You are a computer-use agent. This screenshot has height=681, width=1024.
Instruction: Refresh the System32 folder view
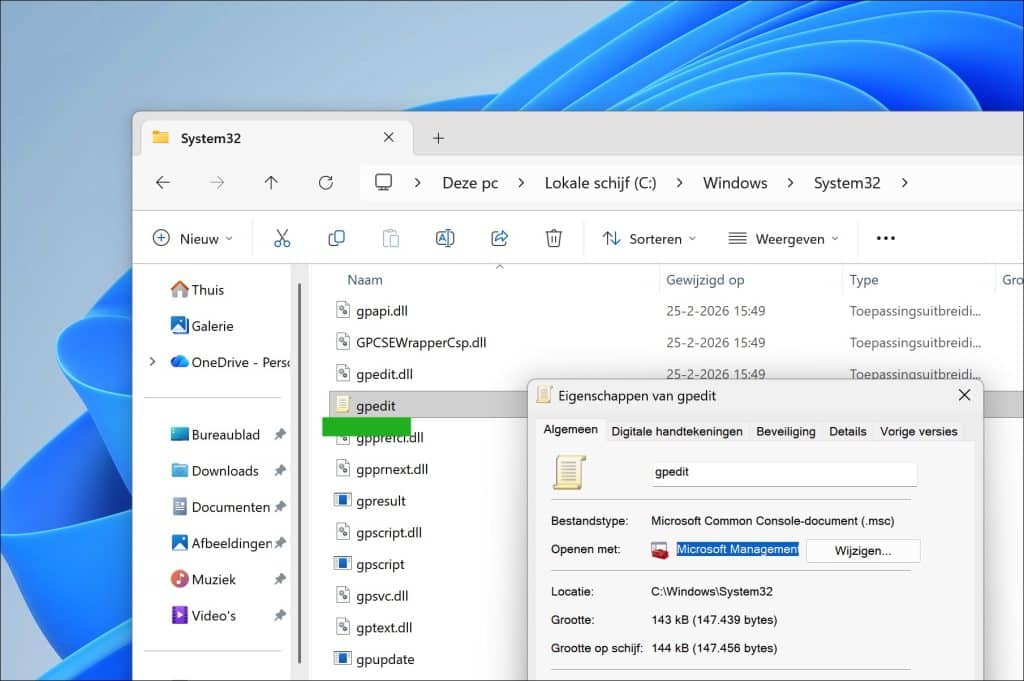pos(325,183)
